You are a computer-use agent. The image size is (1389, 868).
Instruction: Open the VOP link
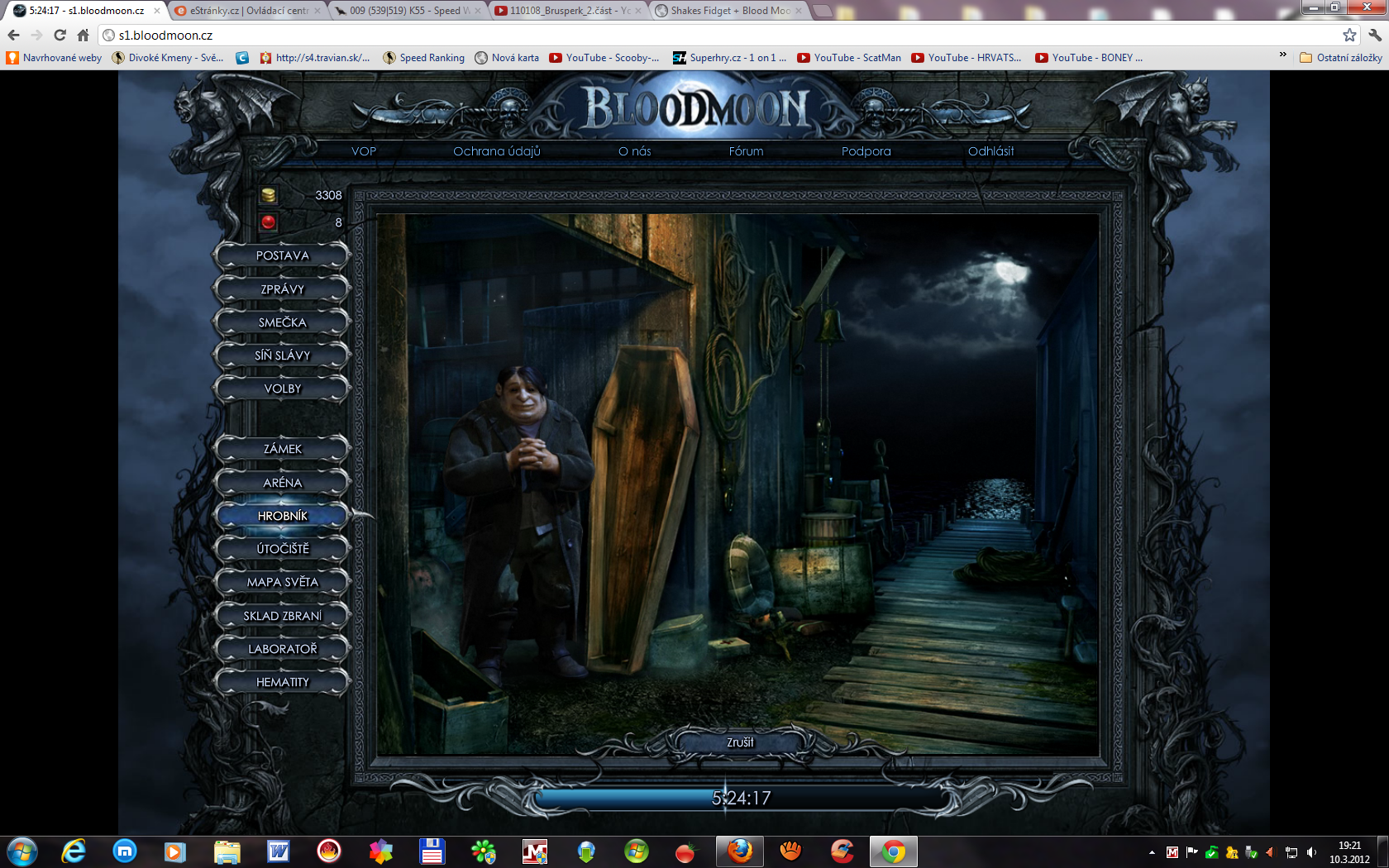pos(364,151)
